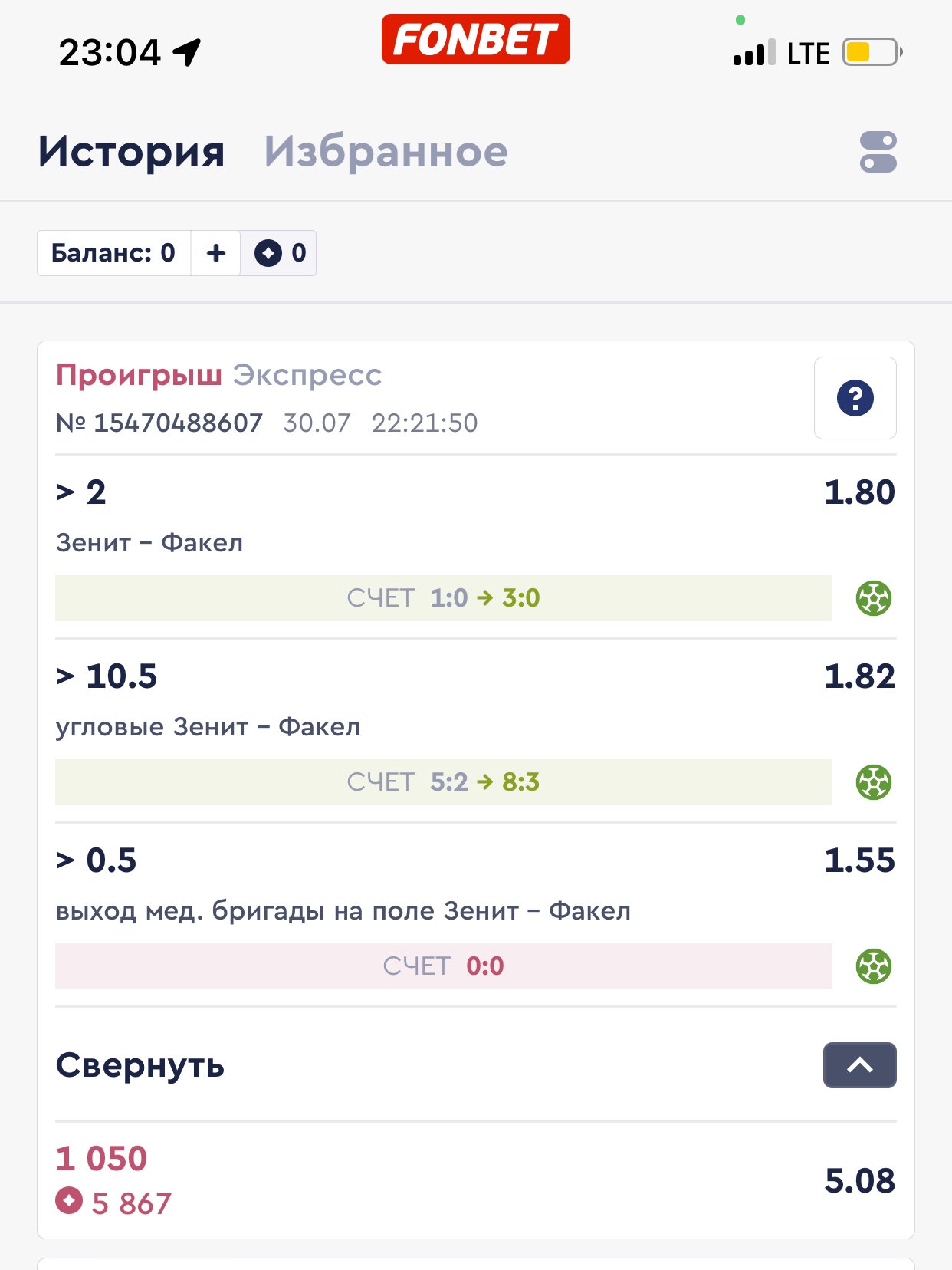Toggle the history filter switches icon
Image resolution: width=952 pixels, height=1270 pixels.
pyautogui.click(x=878, y=152)
